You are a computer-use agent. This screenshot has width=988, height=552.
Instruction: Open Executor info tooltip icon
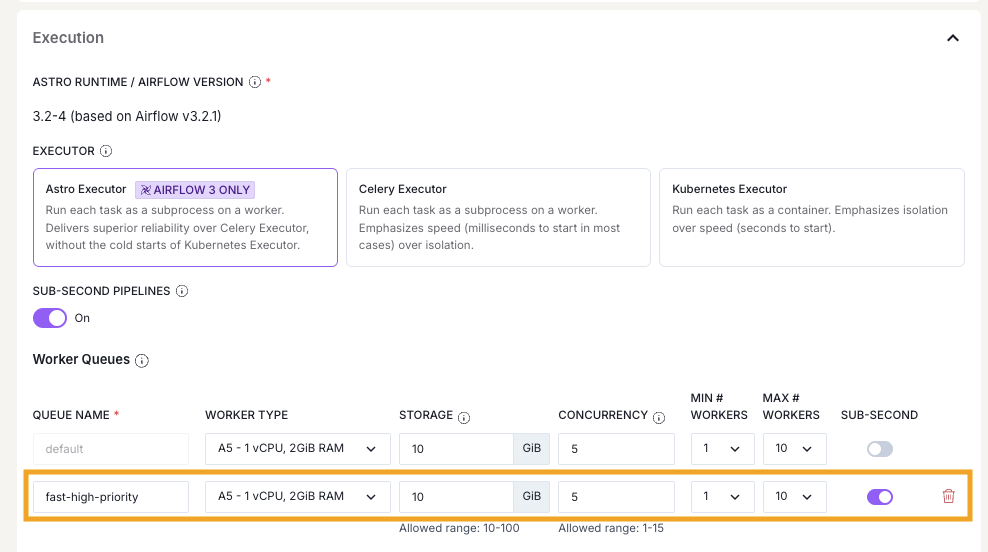coord(106,151)
